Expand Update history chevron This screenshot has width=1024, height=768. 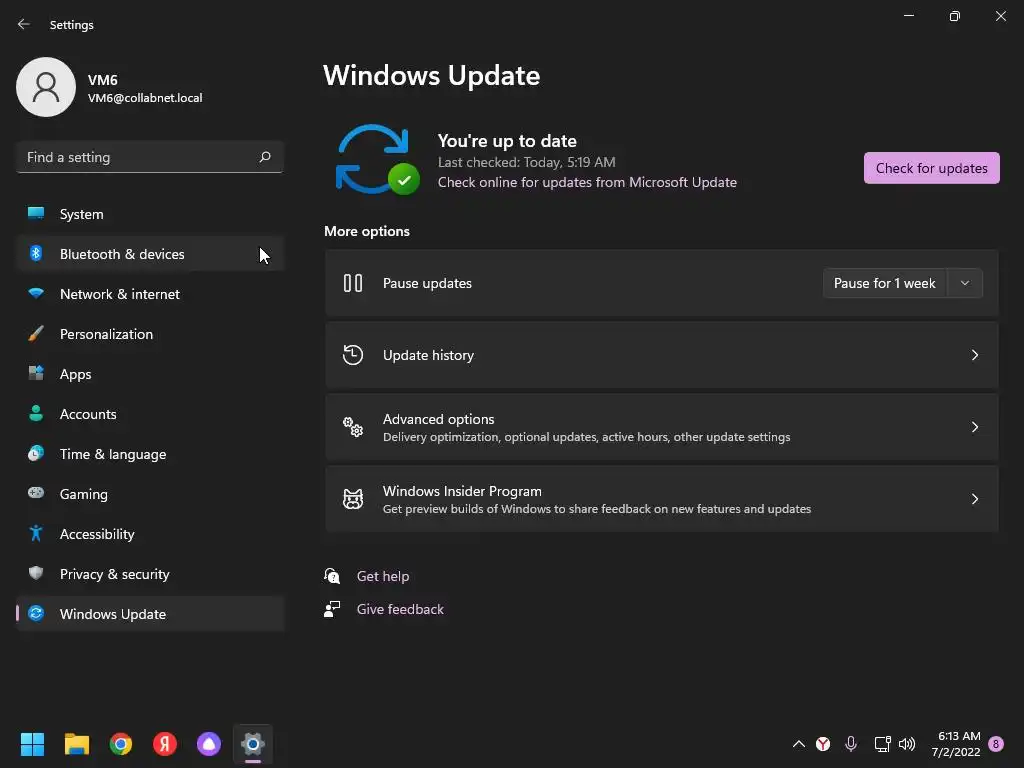click(x=974, y=355)
